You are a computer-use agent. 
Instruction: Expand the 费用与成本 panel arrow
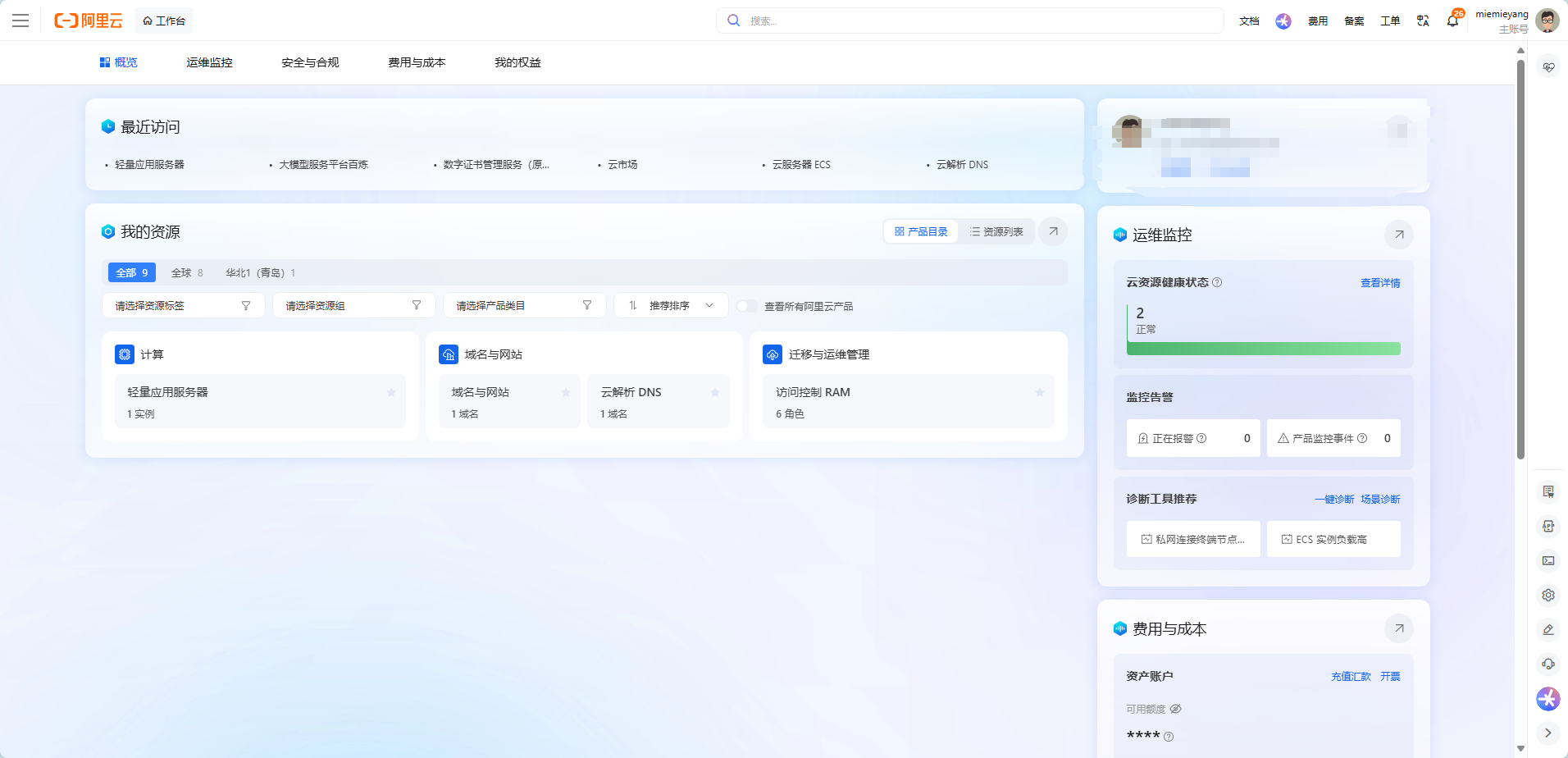point(1399,628)
